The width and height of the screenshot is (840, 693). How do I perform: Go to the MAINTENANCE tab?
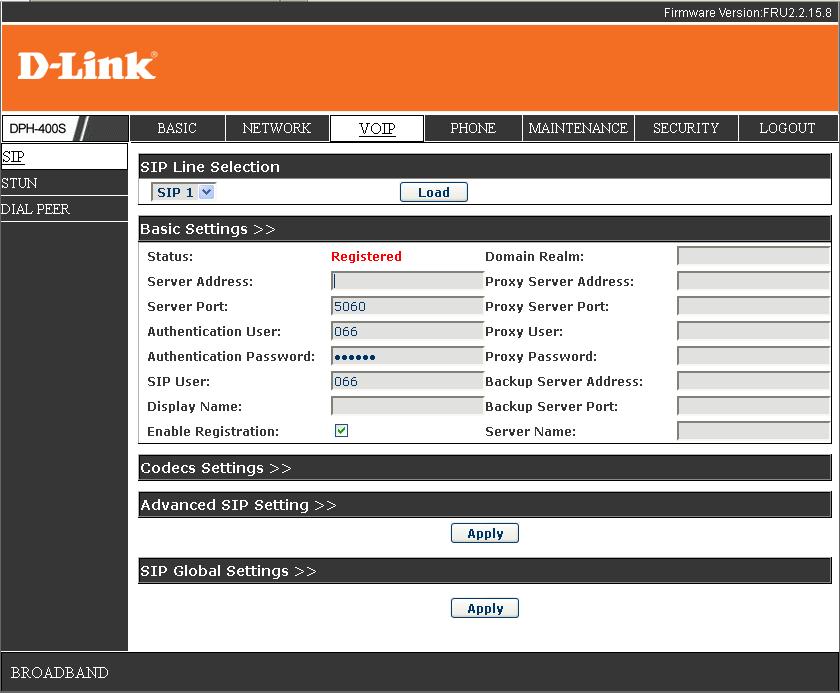click(x=578, y=128)
